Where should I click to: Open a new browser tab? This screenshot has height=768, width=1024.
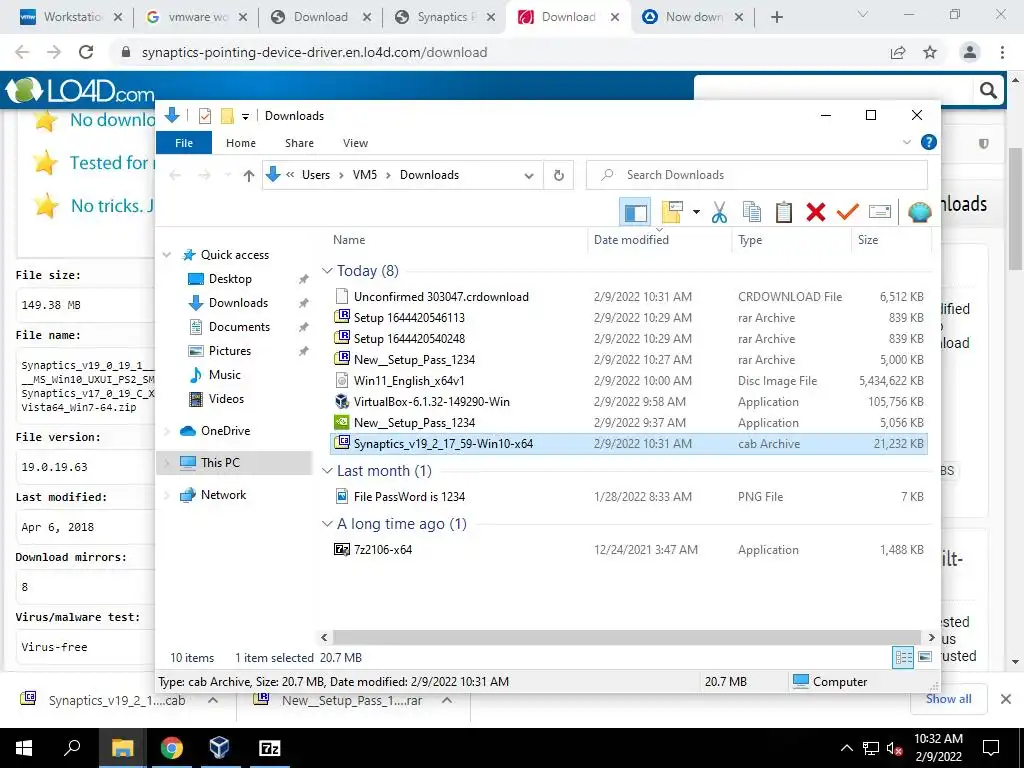776,17
